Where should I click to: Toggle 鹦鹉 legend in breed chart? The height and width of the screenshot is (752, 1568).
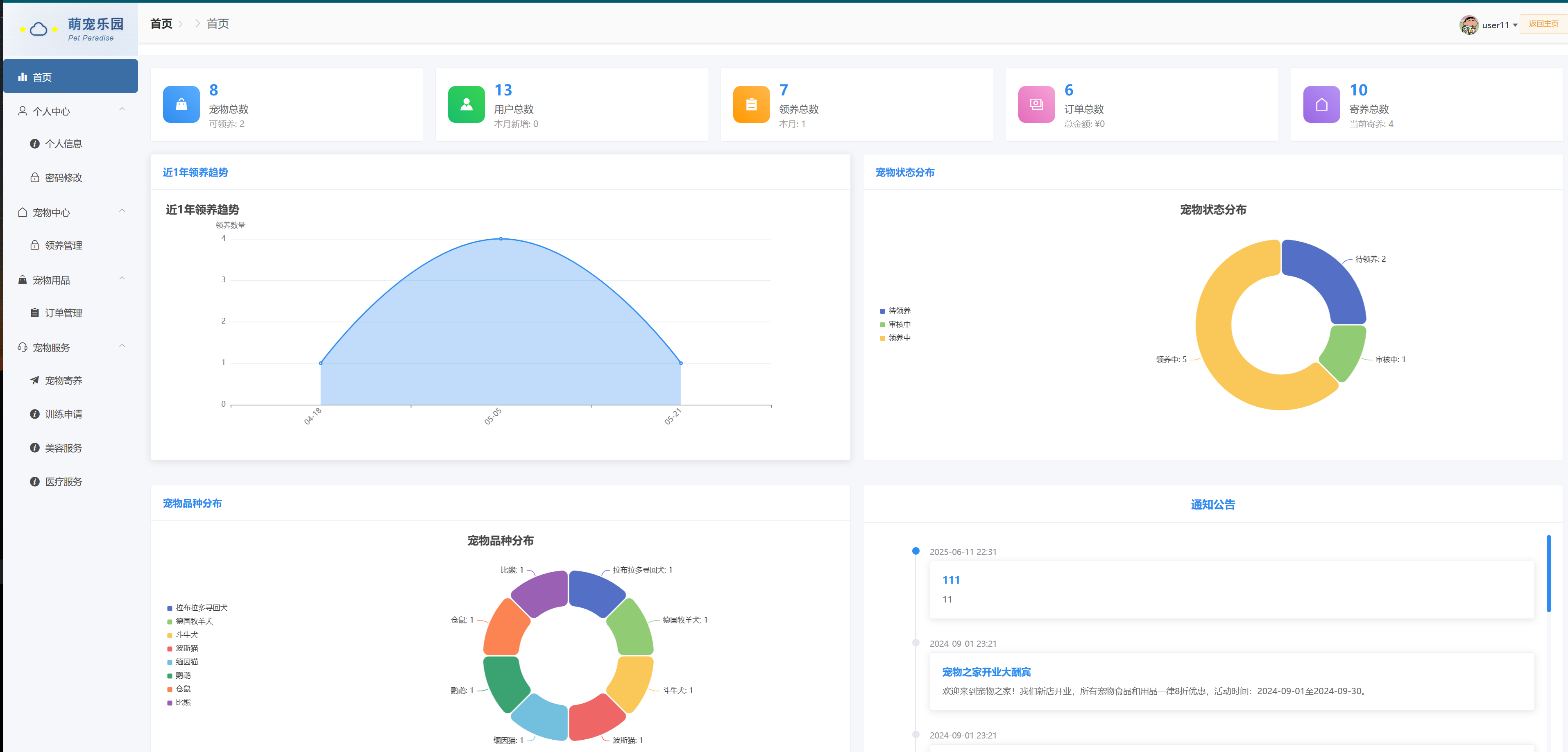coord(179,675)
